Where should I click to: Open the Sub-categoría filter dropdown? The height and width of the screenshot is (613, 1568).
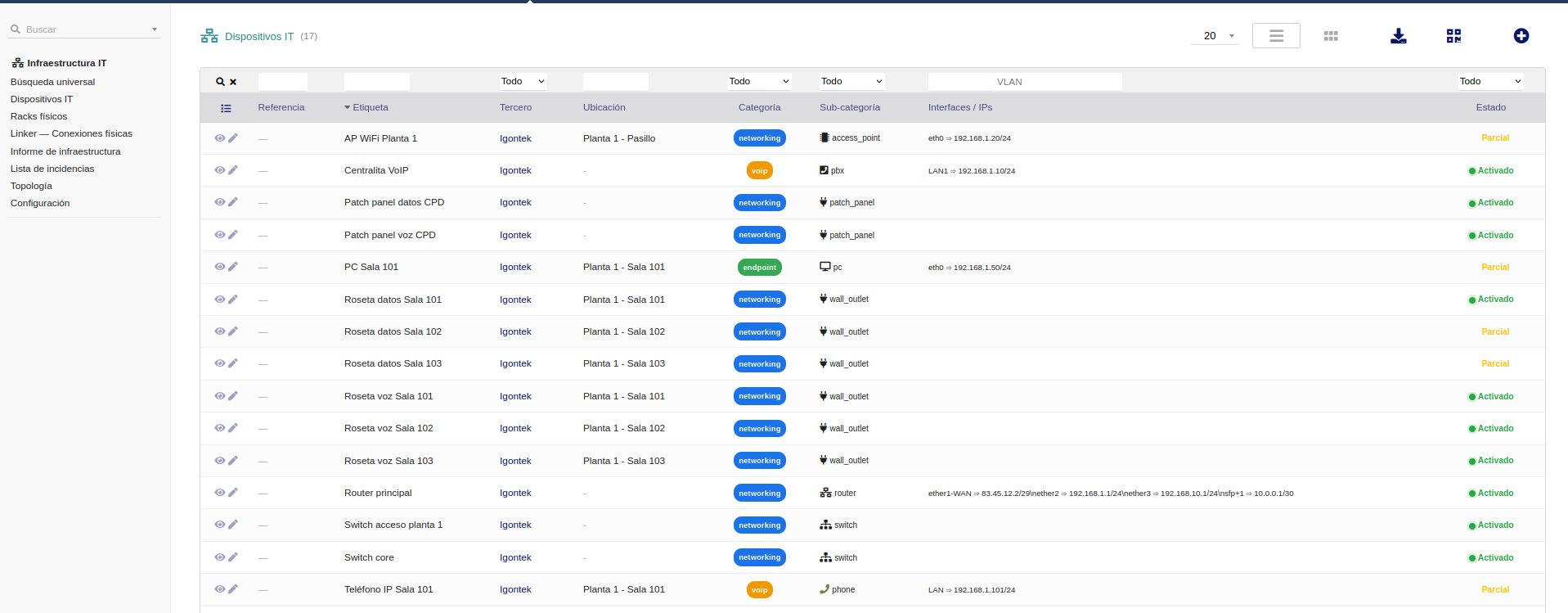point(851,81)
